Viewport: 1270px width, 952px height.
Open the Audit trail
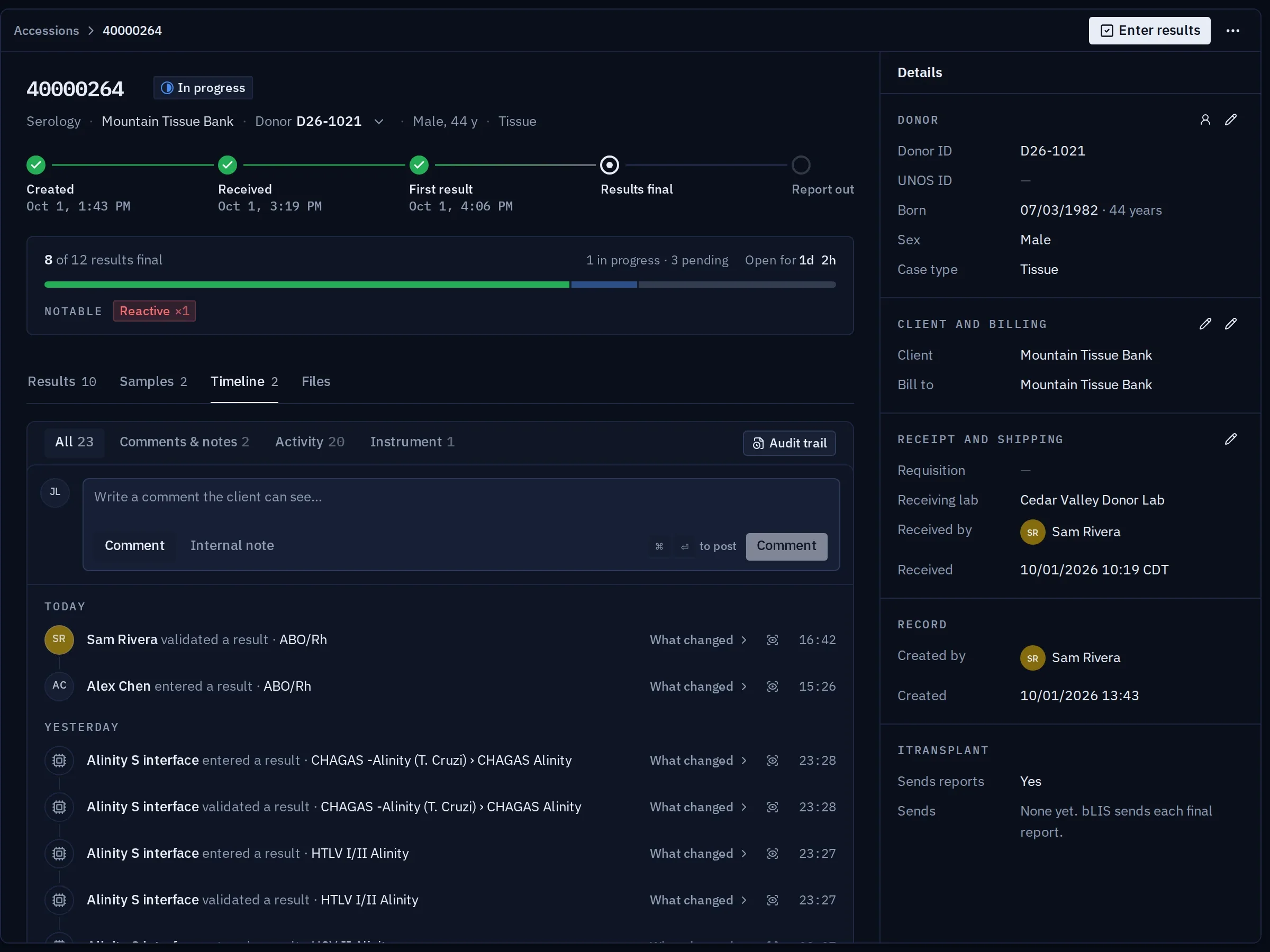click(x=789, y=443)
